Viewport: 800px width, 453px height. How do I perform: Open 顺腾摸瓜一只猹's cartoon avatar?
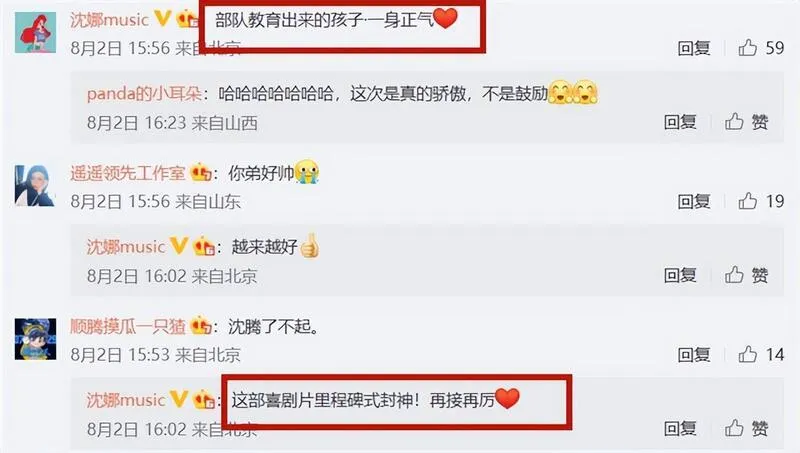pos(35,339)
